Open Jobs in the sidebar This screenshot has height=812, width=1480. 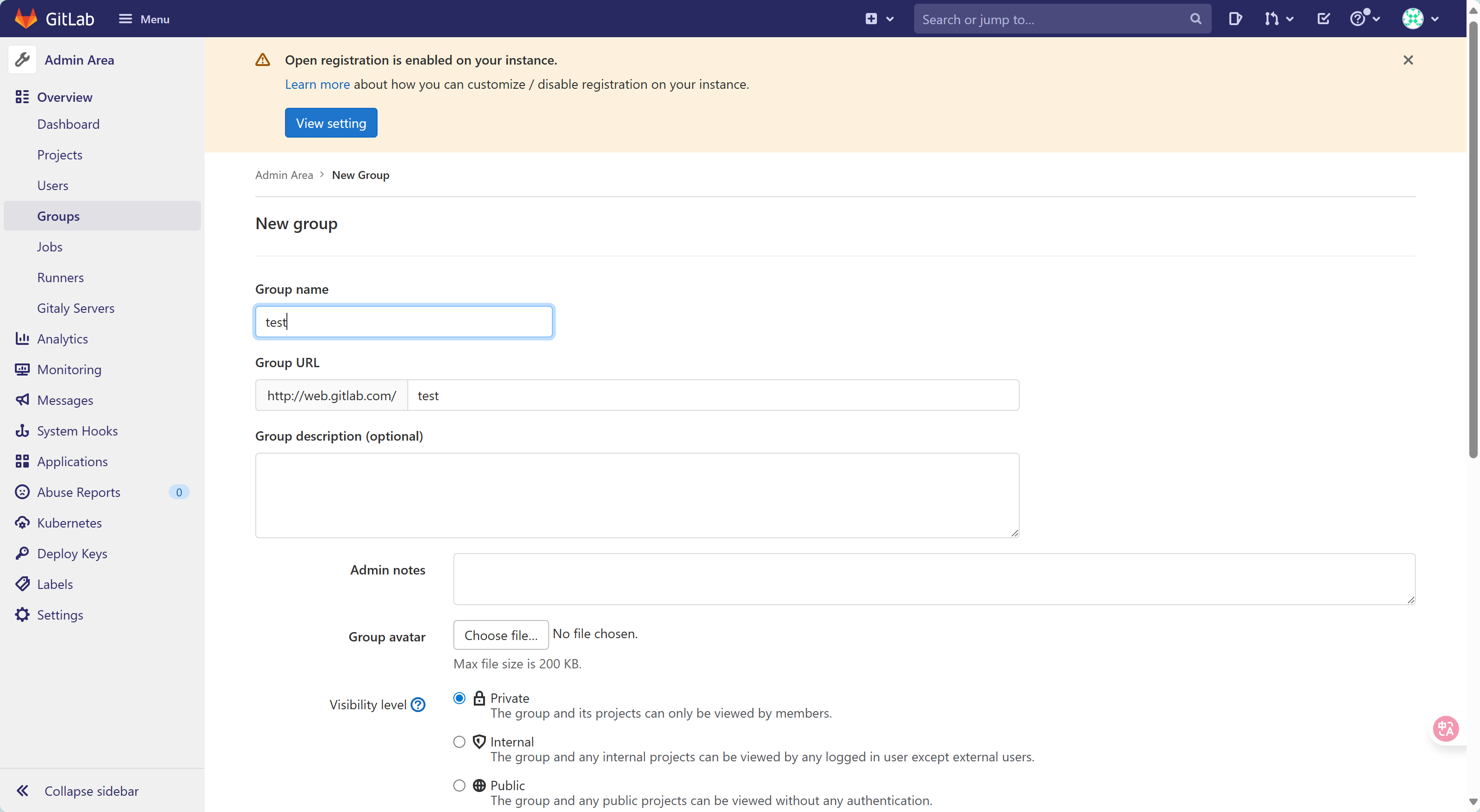click(x=50, y=247)
